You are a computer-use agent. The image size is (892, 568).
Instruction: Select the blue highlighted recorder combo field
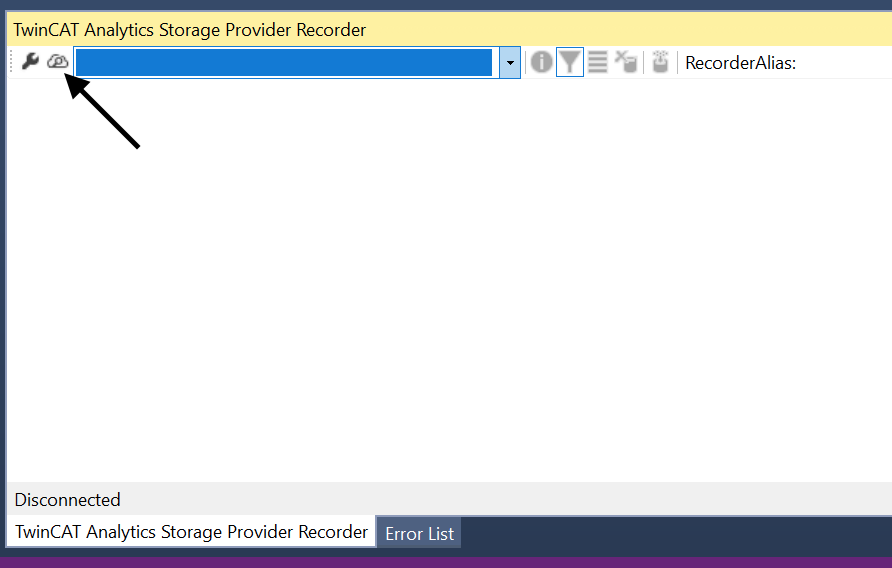pos(284,63)
